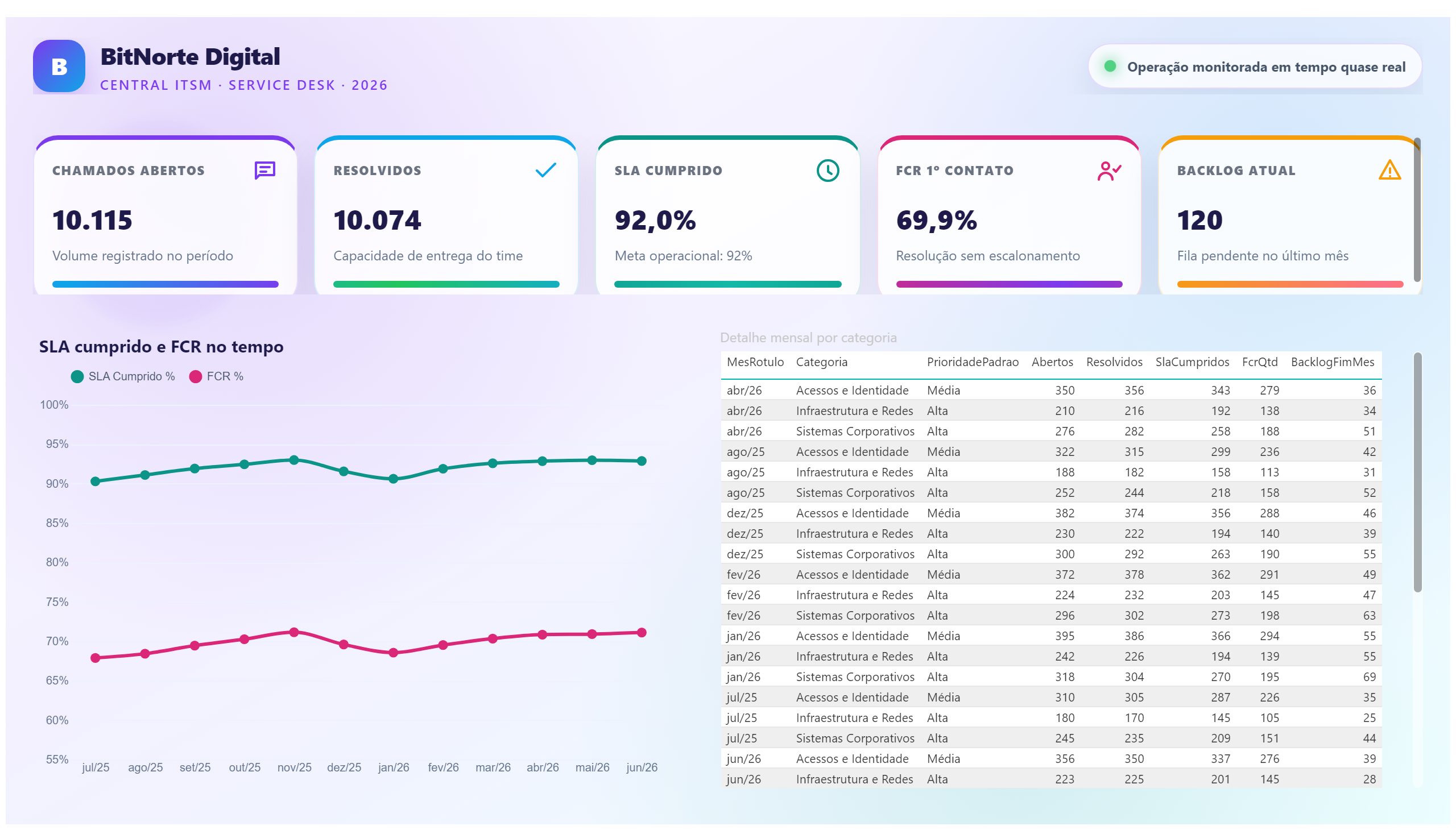Click jan/26 point on SLA Cumprido line
This screenshot has width=1456, height=830.
(x=393, y=479)
